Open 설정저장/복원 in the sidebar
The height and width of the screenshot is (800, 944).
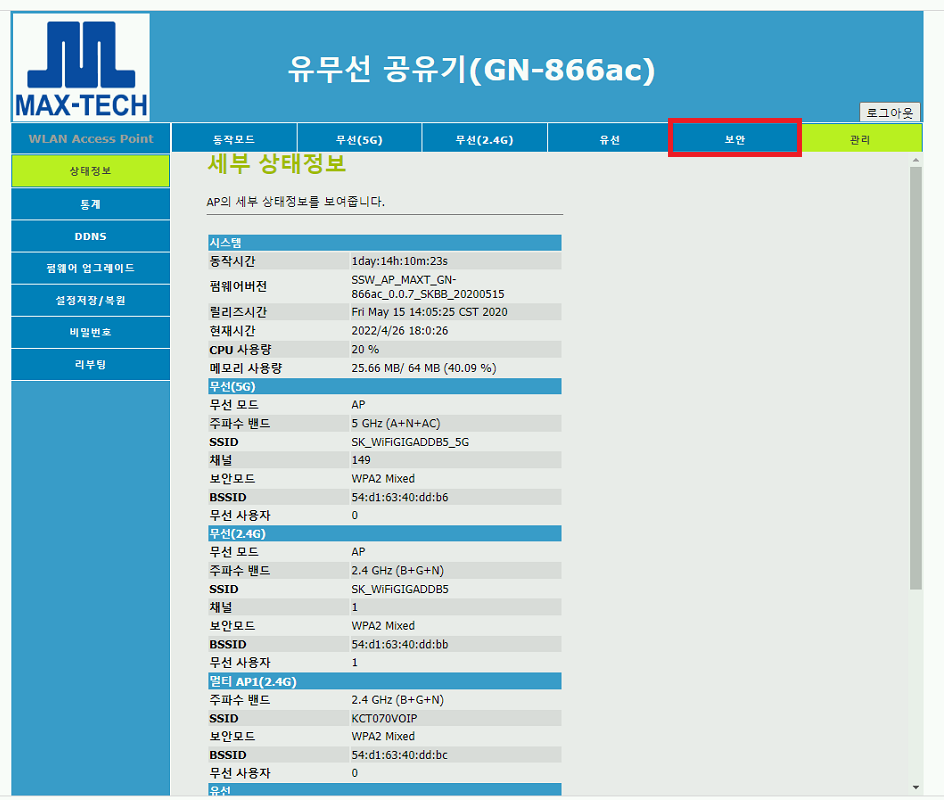[90, 300]
